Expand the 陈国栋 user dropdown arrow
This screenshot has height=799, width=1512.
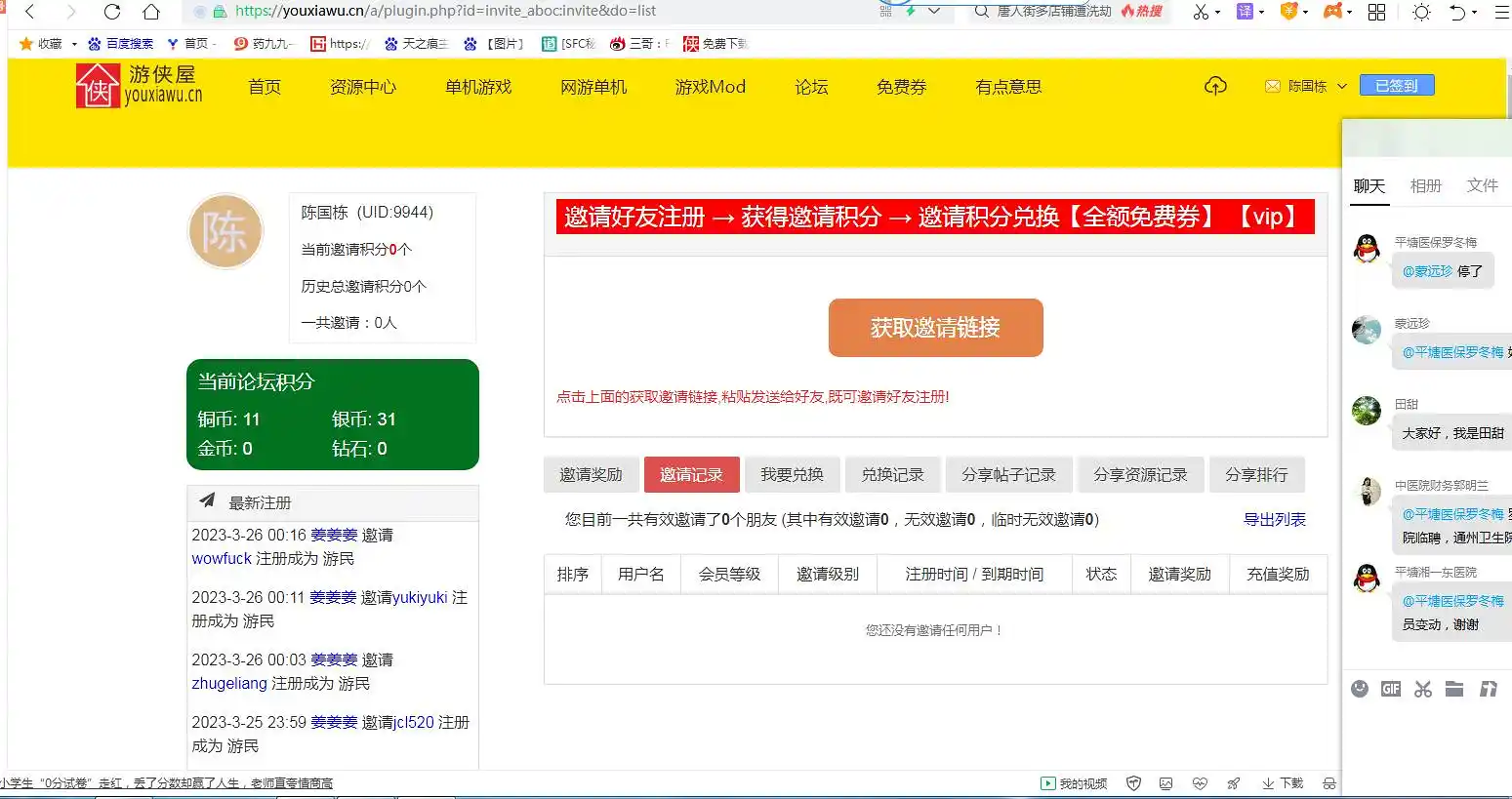tap(1342, 86)
